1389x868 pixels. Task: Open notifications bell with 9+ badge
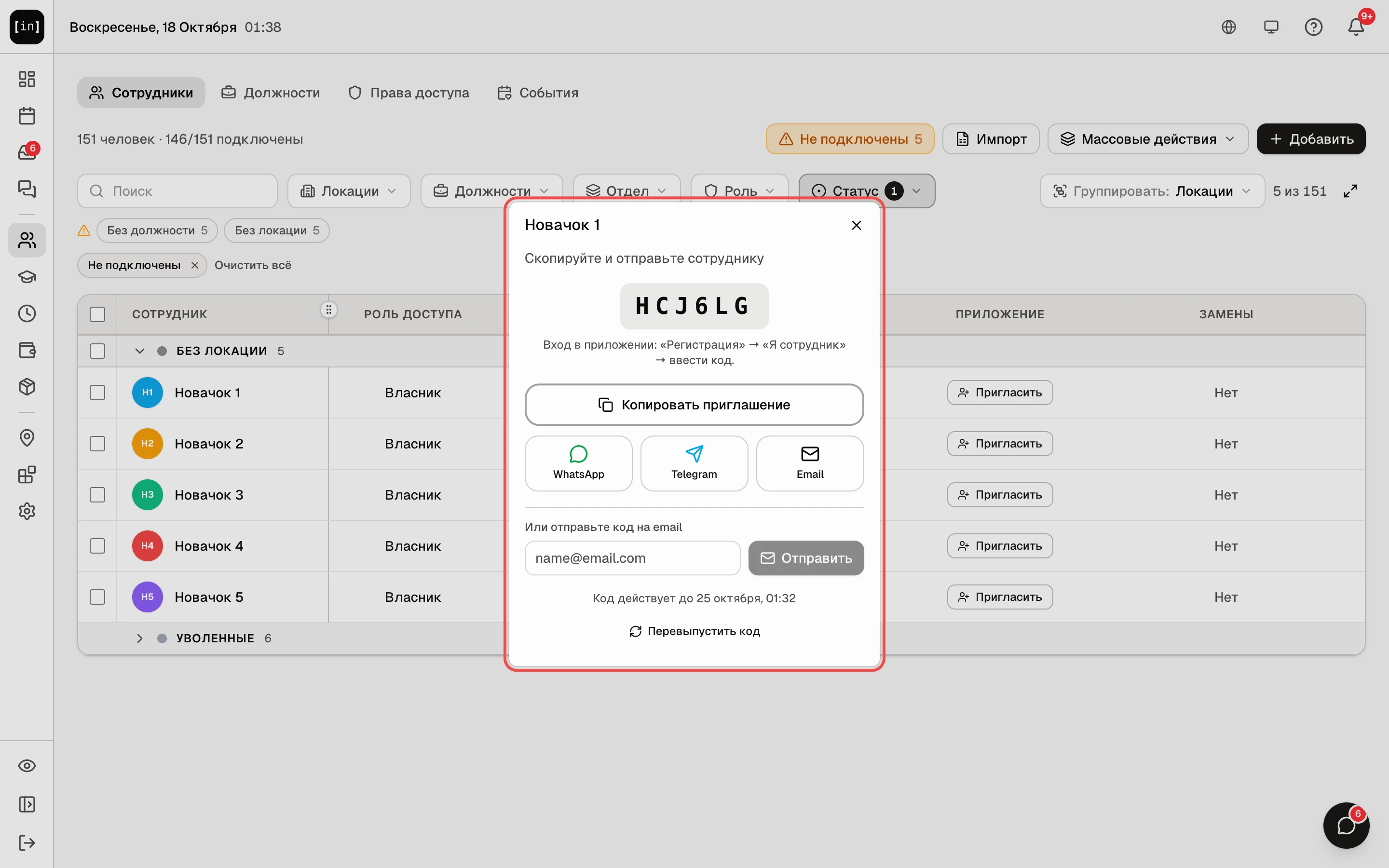(x=1356, y=27)
